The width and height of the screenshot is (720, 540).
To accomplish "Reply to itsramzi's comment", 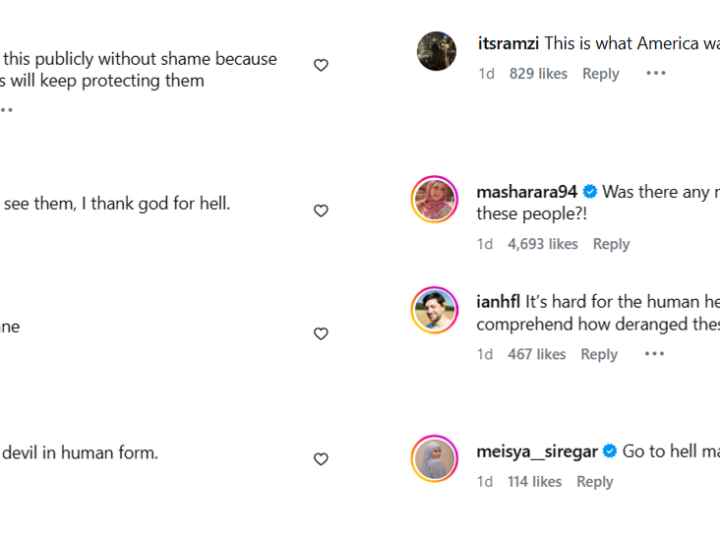I will (600, 73).
